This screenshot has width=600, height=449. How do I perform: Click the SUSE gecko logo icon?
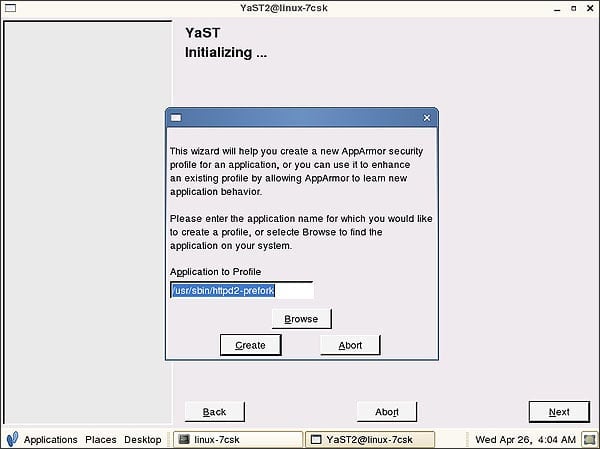pos(12,439)
